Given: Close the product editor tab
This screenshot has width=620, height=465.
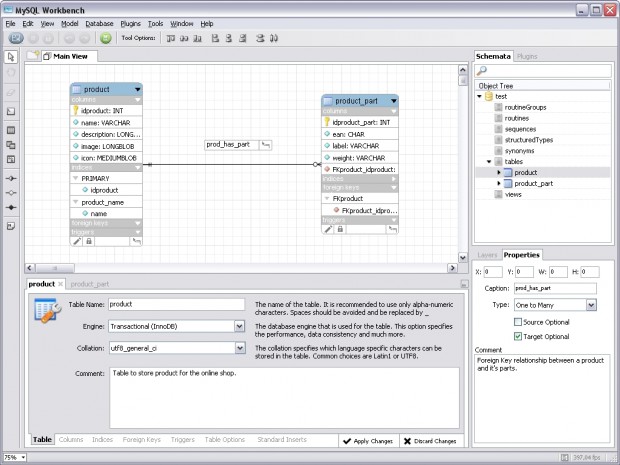Looking at the screenshot, I should tap(60, 284).
